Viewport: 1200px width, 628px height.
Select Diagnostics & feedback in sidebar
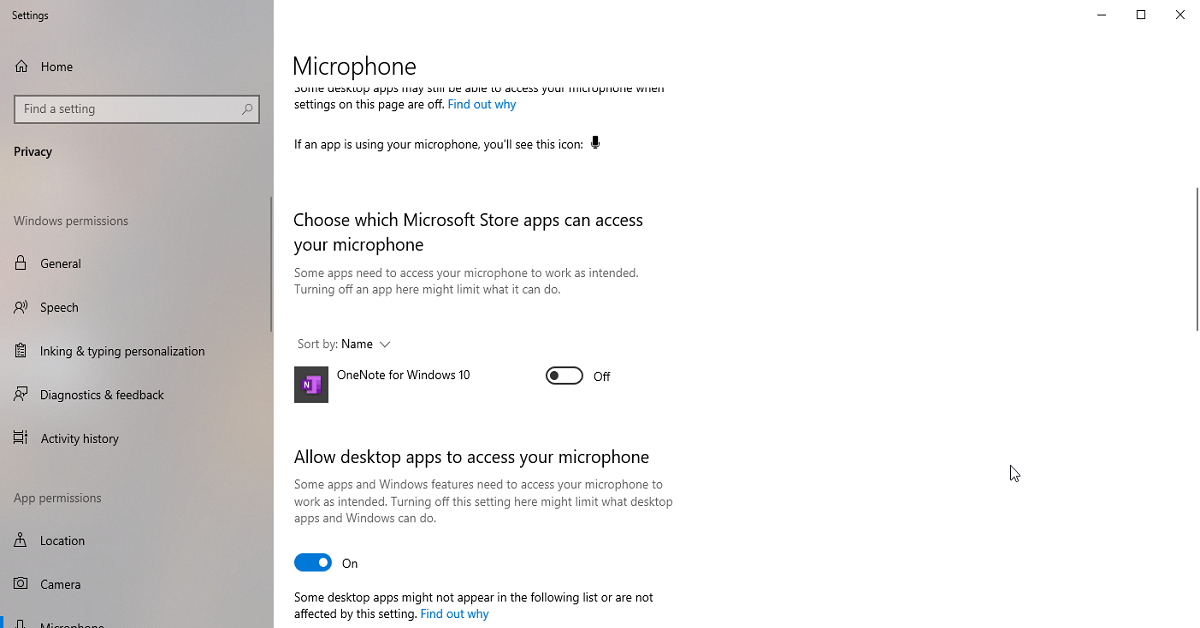[x=103, y=394]
